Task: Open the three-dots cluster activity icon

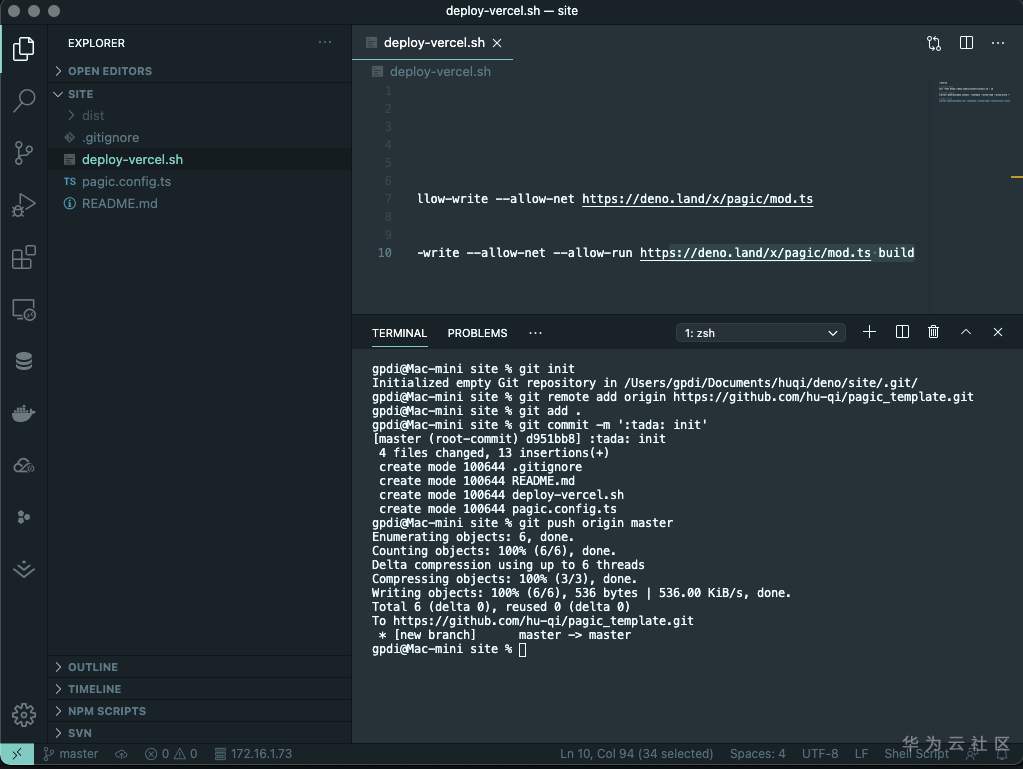Action: 23,517
